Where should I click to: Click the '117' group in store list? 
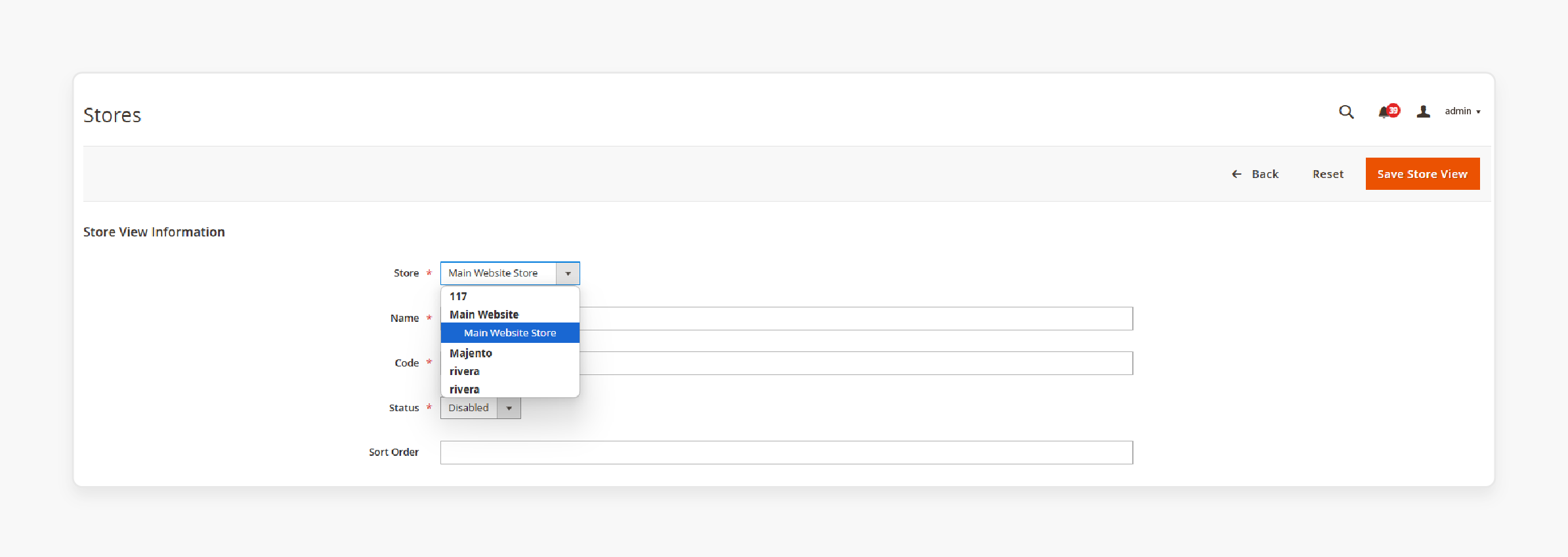click(458, 296)
